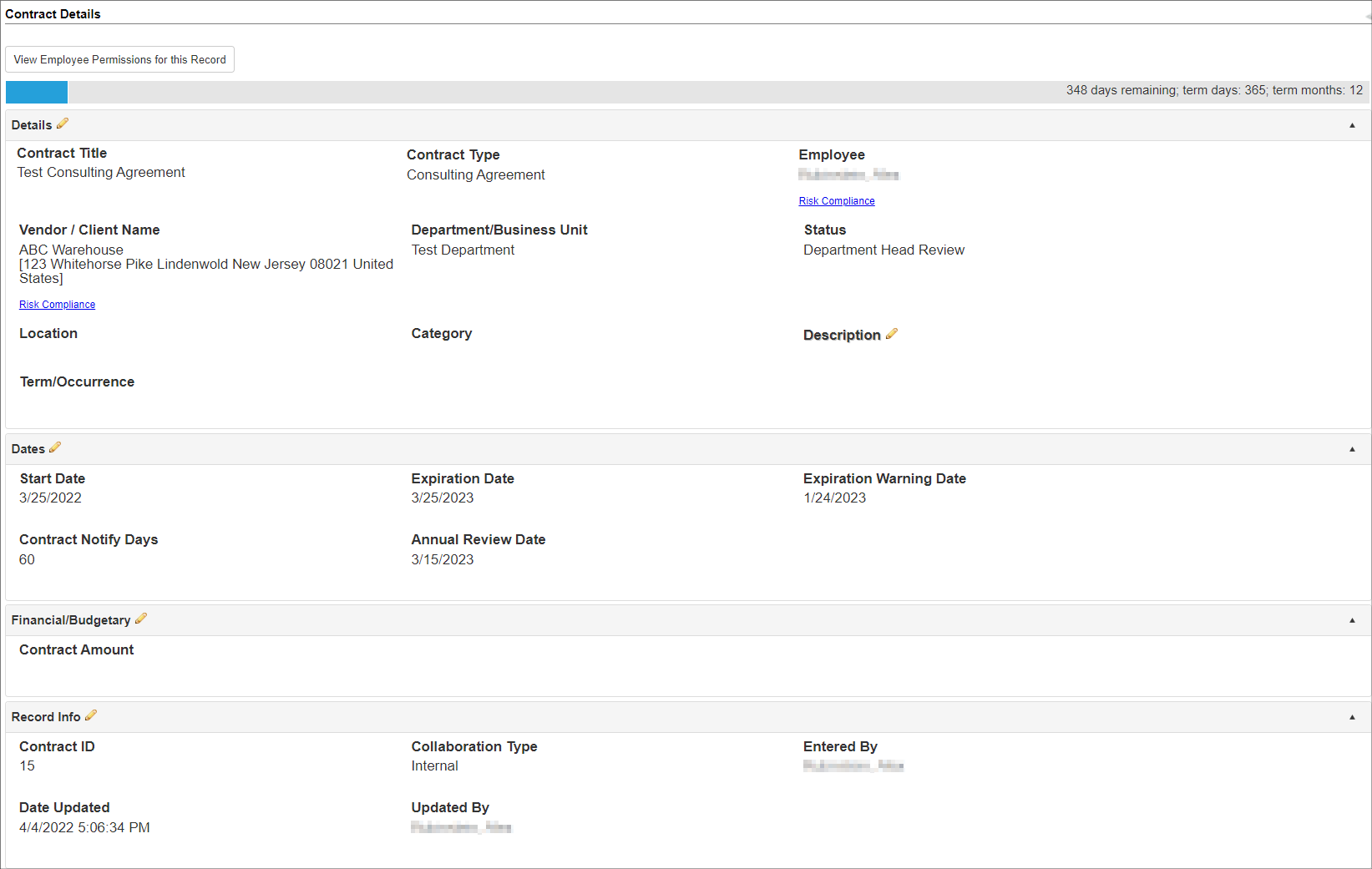Click the days remaining term summary text
Image resolution: width=1372 pixels, height=869 pixels.
(1214, 90)
